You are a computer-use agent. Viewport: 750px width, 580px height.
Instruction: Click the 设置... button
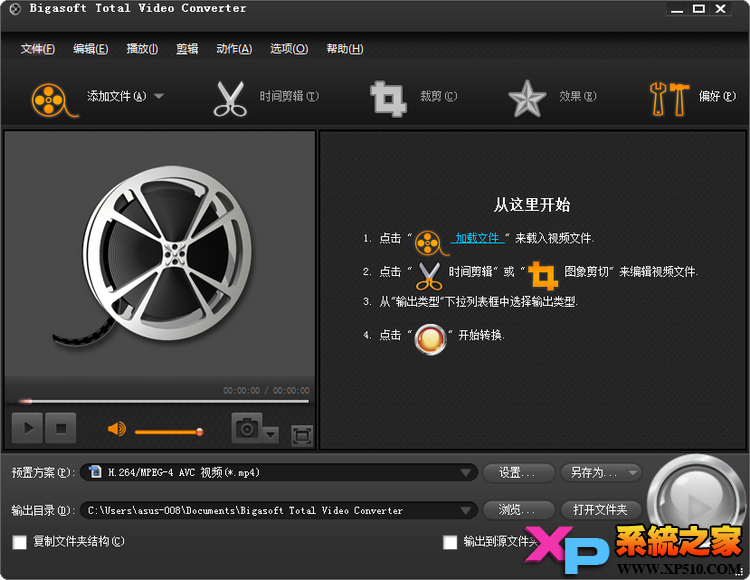519,472
